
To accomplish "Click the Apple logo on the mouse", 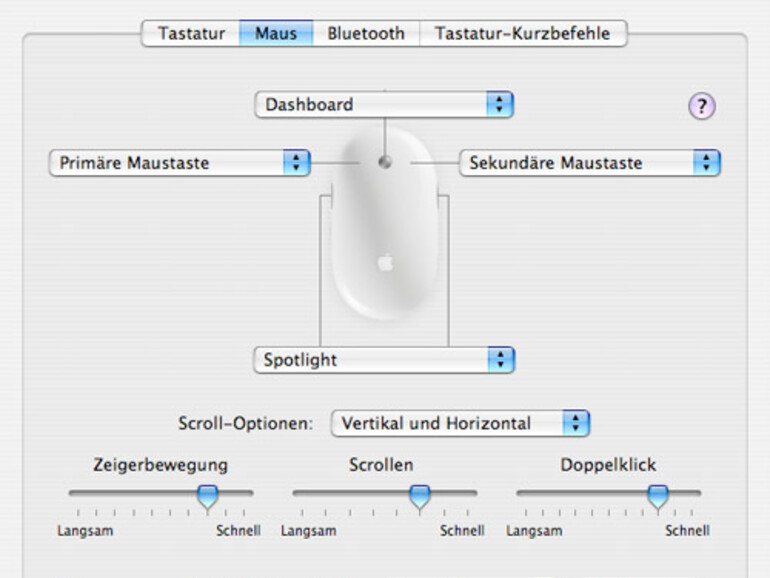I will coord(385,263).
